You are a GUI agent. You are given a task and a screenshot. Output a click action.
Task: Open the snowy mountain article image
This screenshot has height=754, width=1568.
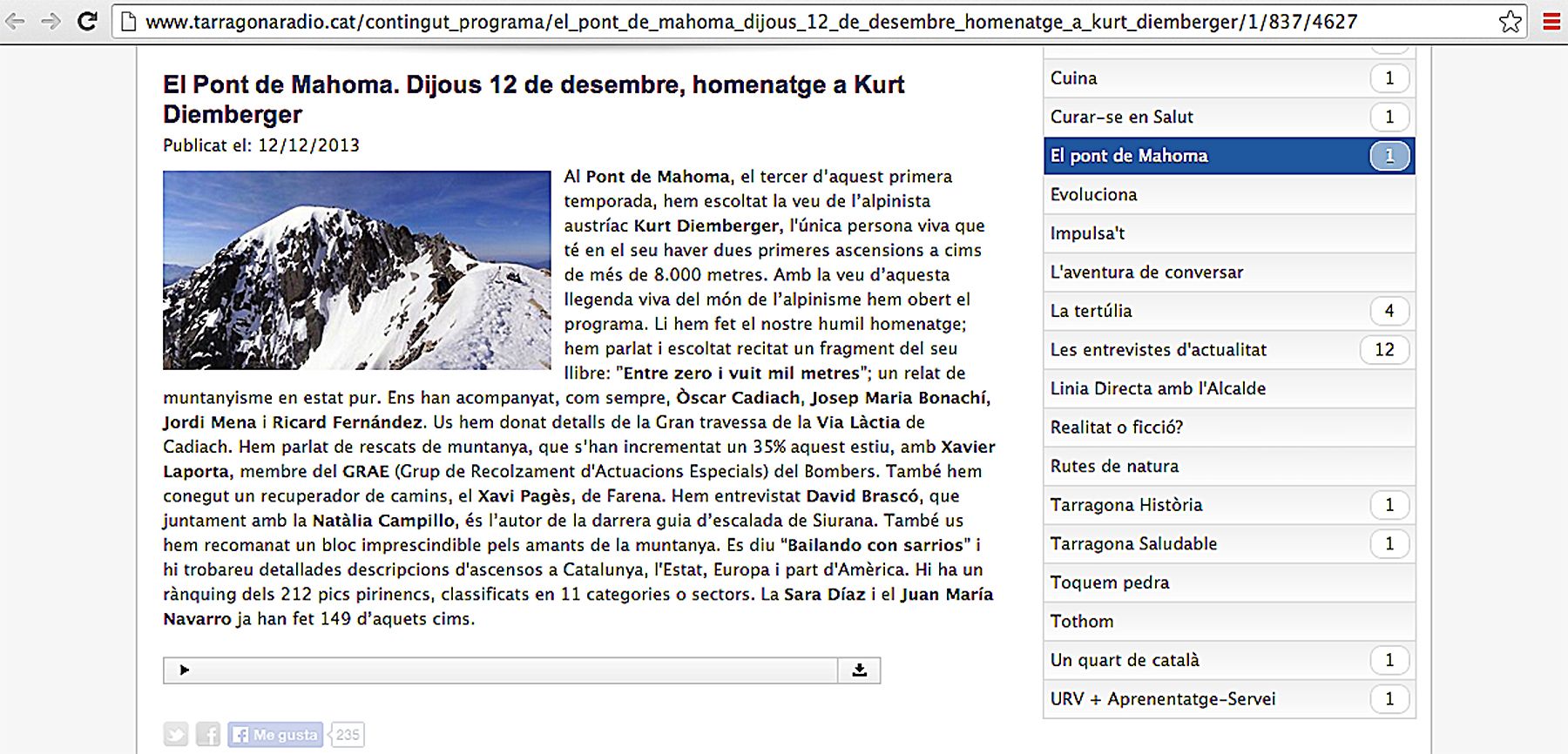[x=357, y=270]
